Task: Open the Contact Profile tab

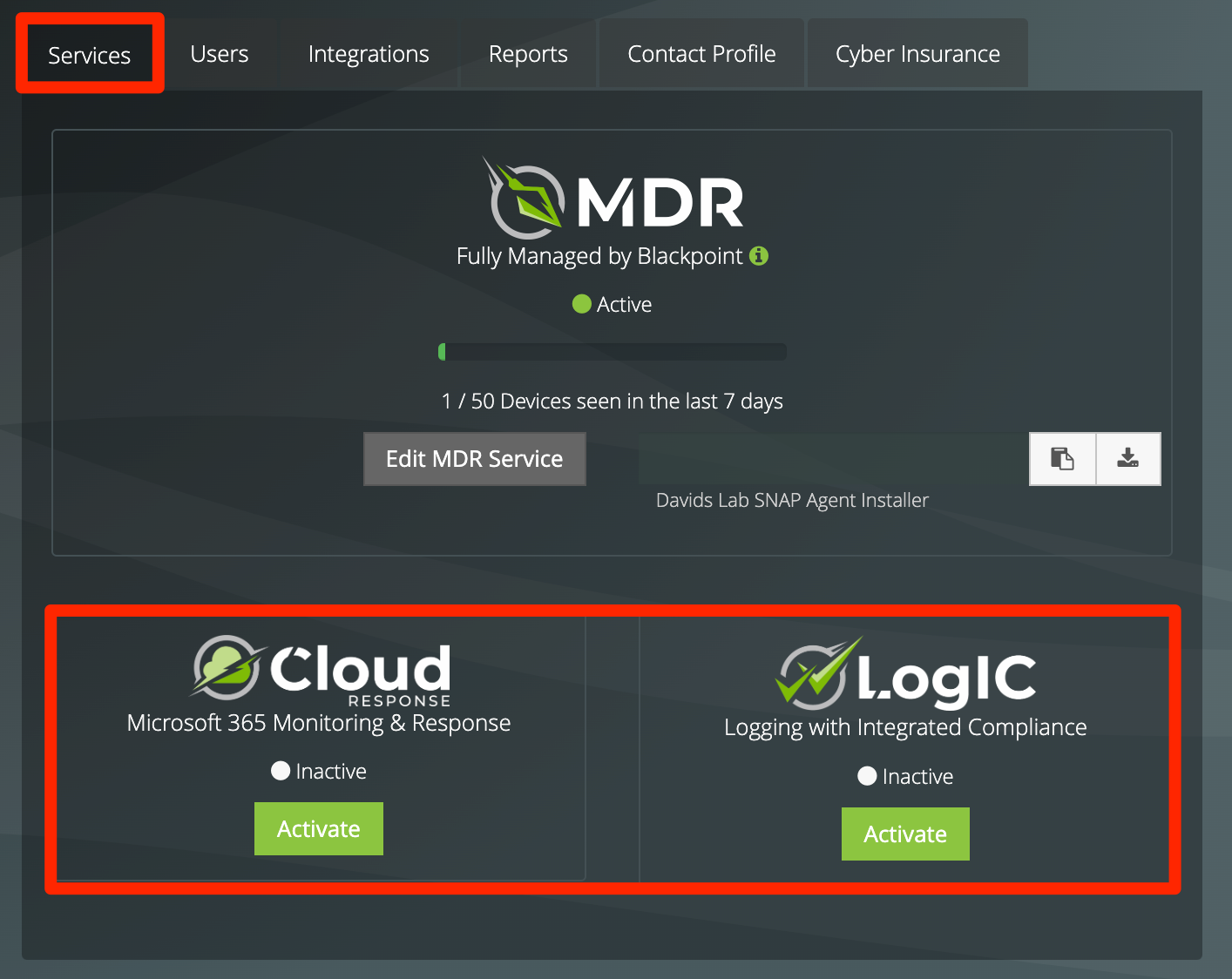Action: click(x=701, y=53)
